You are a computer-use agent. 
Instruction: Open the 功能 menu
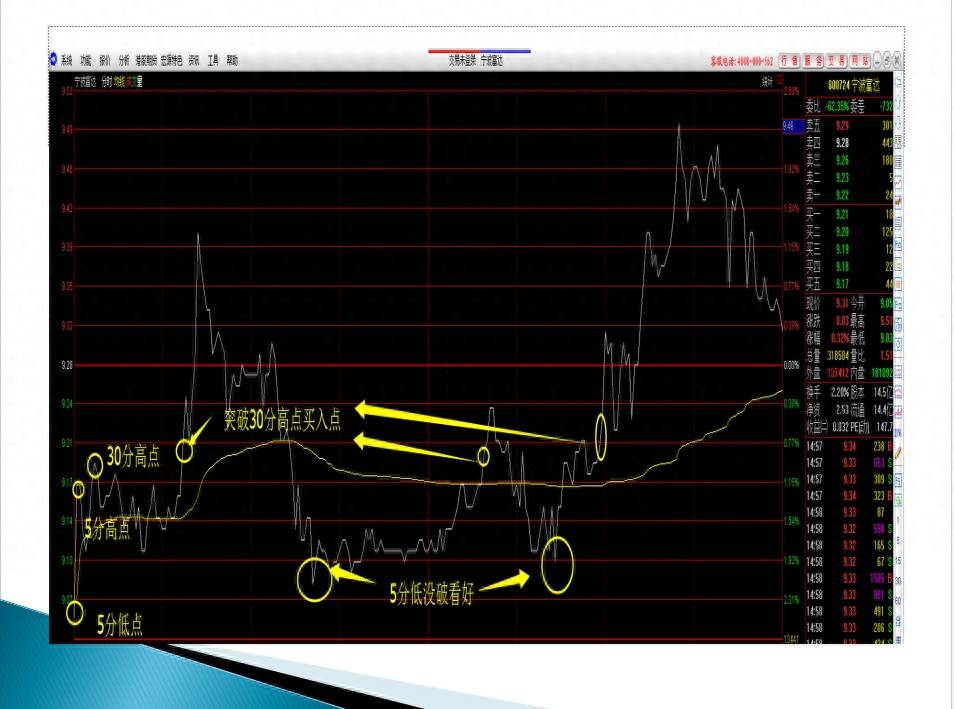coord(86,60)
